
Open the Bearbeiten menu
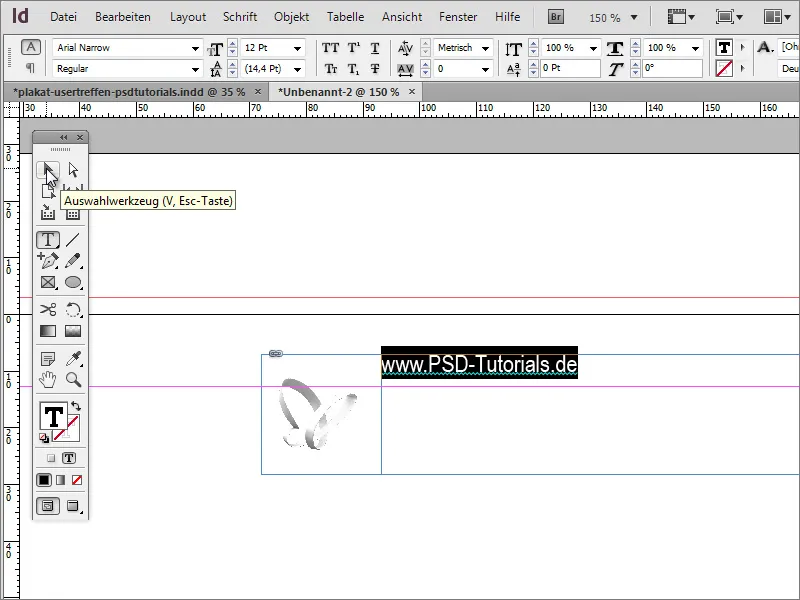[x=123, y=17]
